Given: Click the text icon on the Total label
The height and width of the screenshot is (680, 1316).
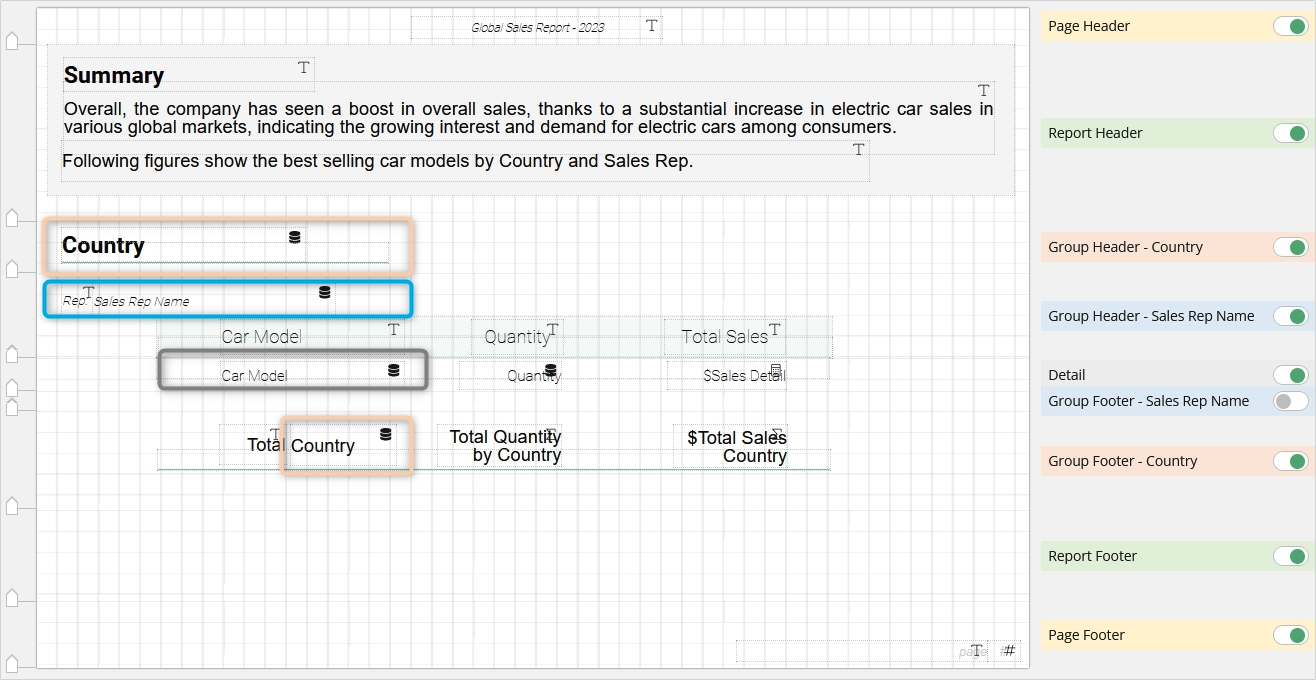Looking at the screenshot, I should tap(275, 434).
